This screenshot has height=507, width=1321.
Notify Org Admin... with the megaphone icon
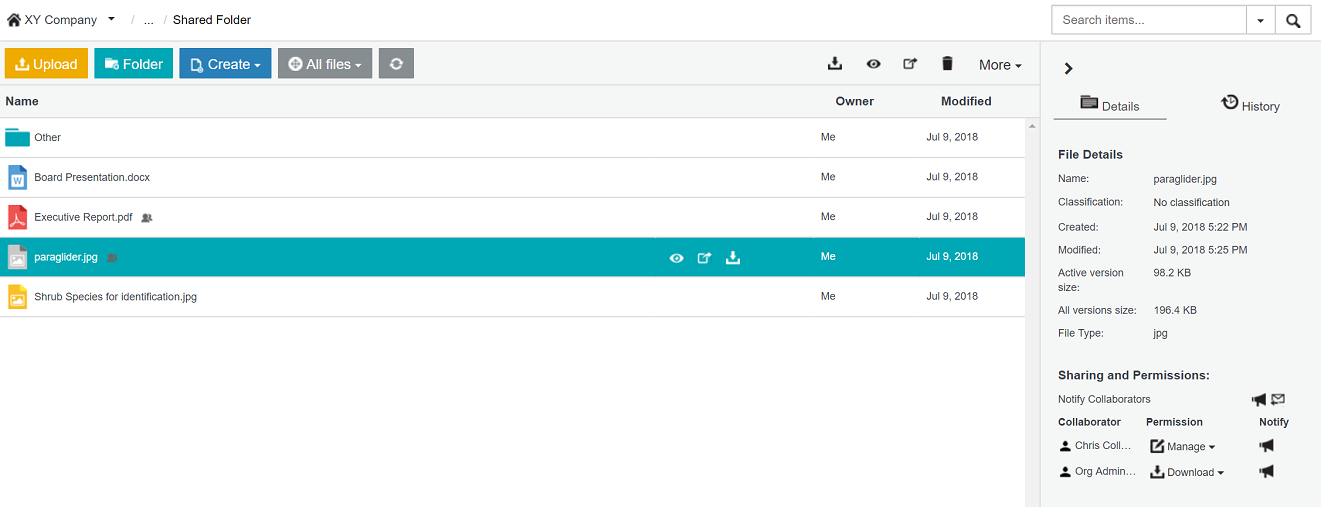pos(1266,471)
